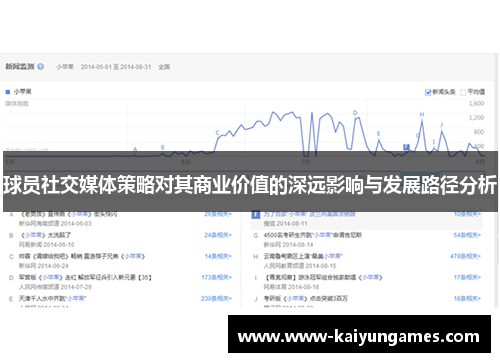The height and width of the screenshot is (362, 500).
Task: Select chart marker C on the line
Action: click(218, 132)
